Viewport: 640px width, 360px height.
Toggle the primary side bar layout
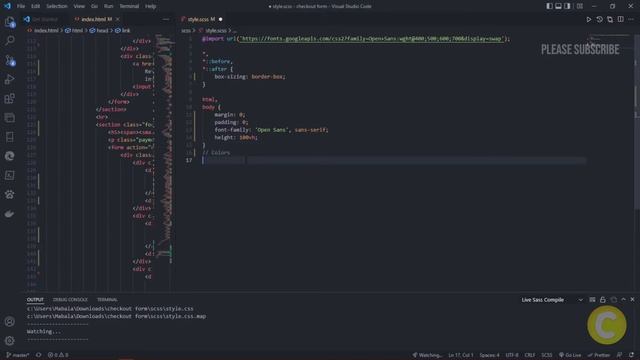pos(549,6)
